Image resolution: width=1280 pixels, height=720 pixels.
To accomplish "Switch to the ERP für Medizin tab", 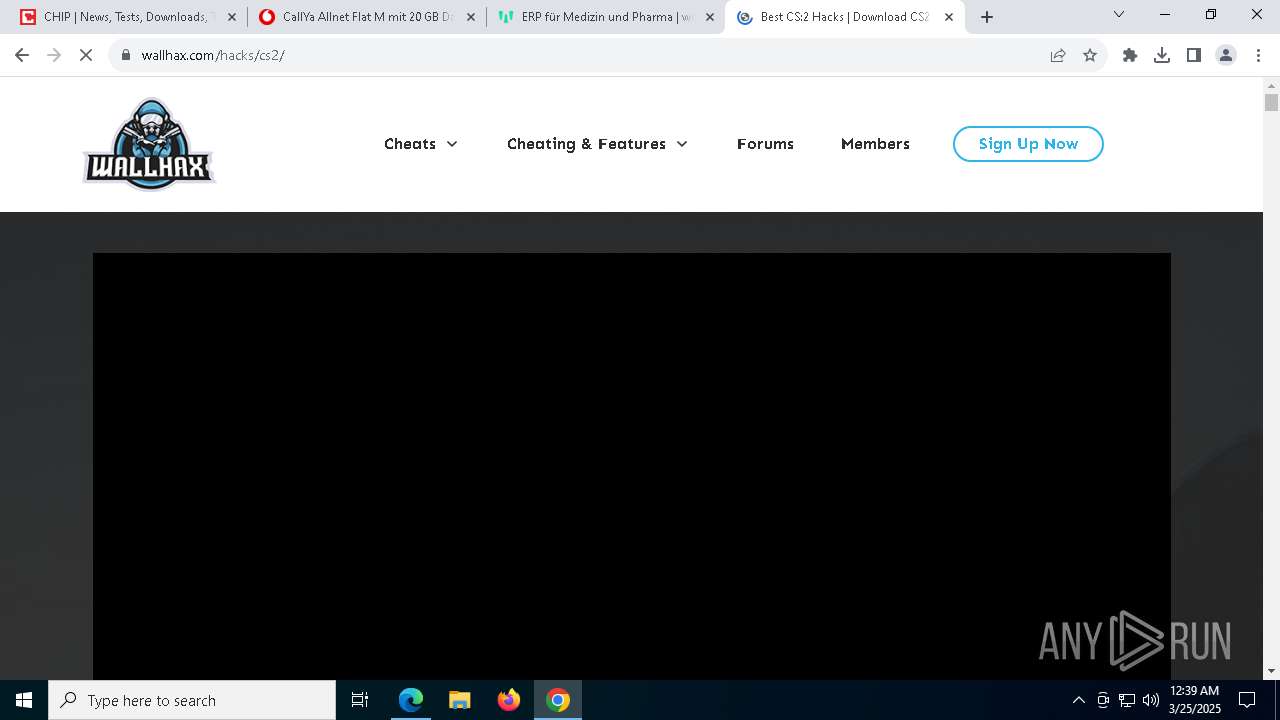I will (x=606, y=17).
